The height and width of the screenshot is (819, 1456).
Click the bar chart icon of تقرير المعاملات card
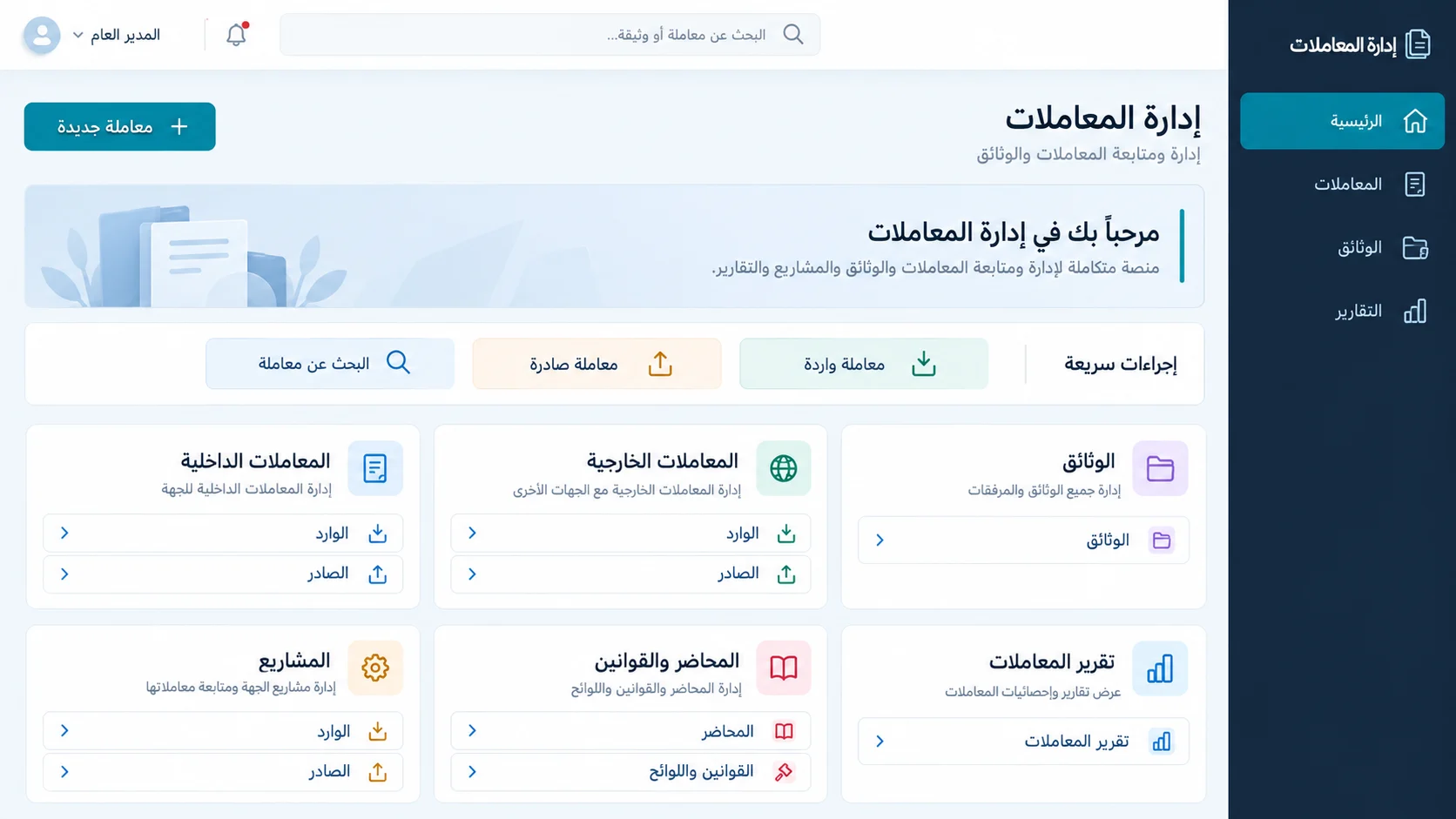1160,668
